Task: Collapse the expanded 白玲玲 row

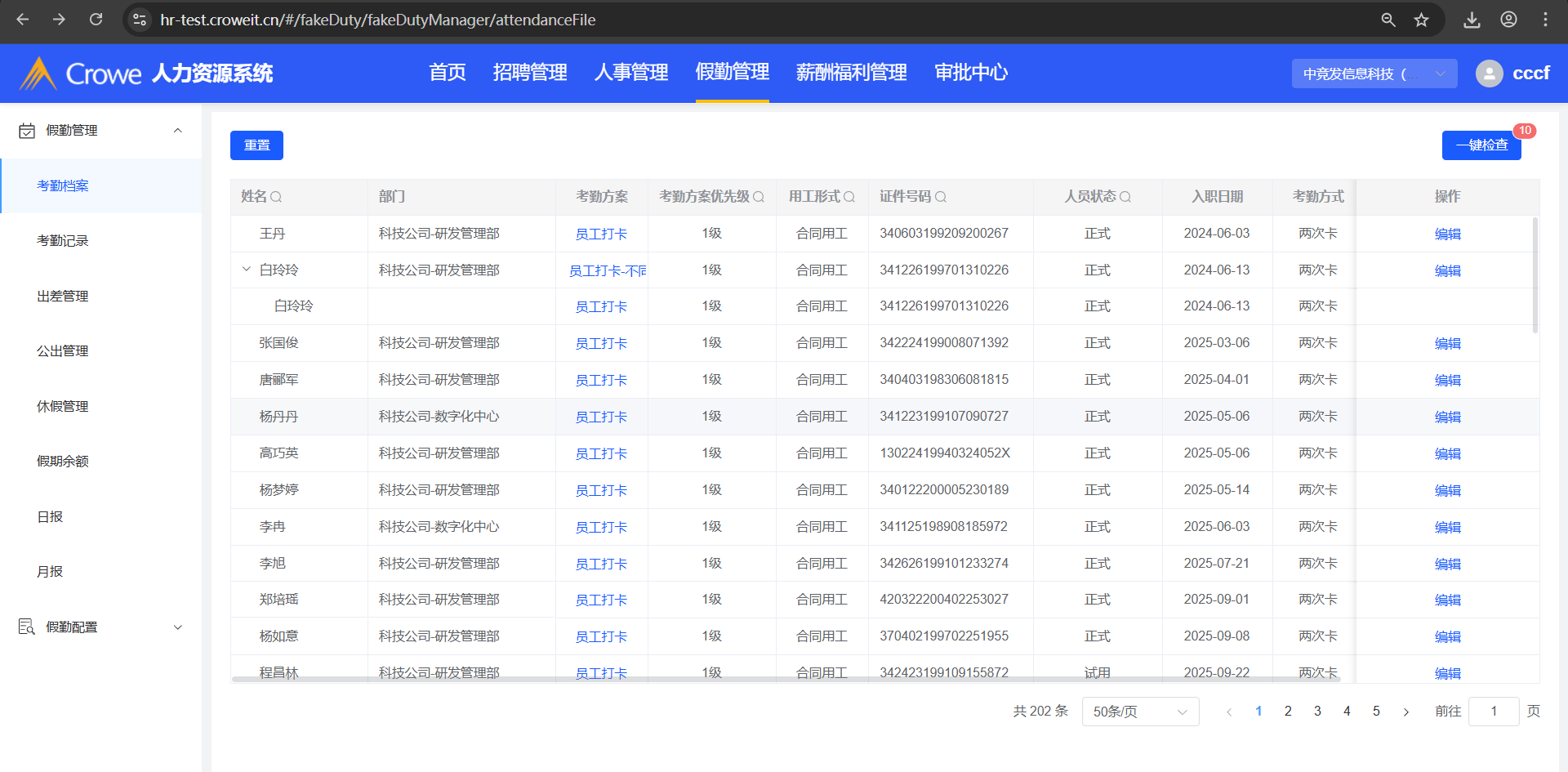Action: point(246,270)
